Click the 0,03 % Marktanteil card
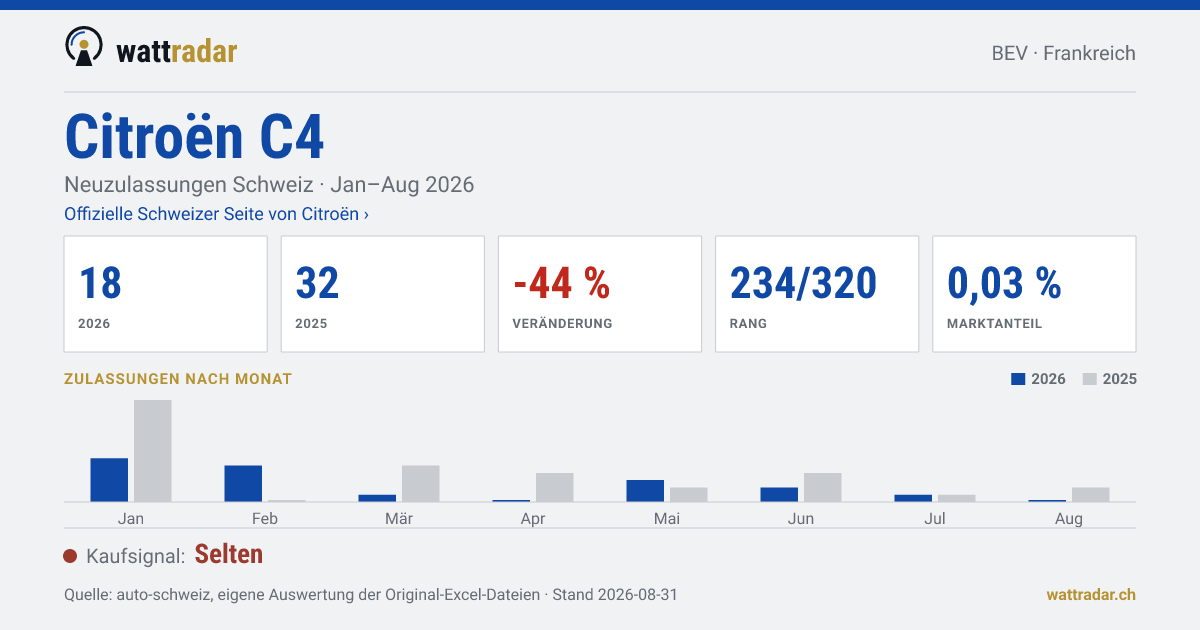 pos(1034,294)
